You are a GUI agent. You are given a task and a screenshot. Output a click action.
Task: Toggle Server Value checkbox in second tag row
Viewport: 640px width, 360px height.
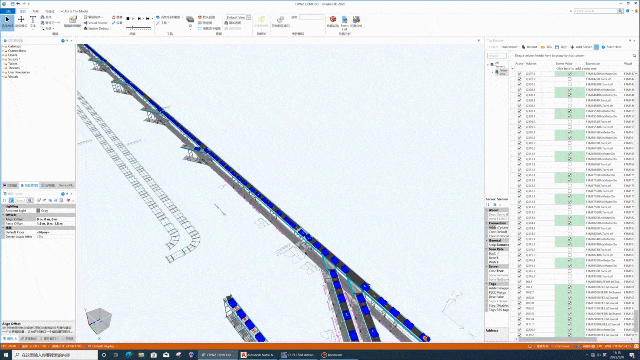tap(569, 79)
